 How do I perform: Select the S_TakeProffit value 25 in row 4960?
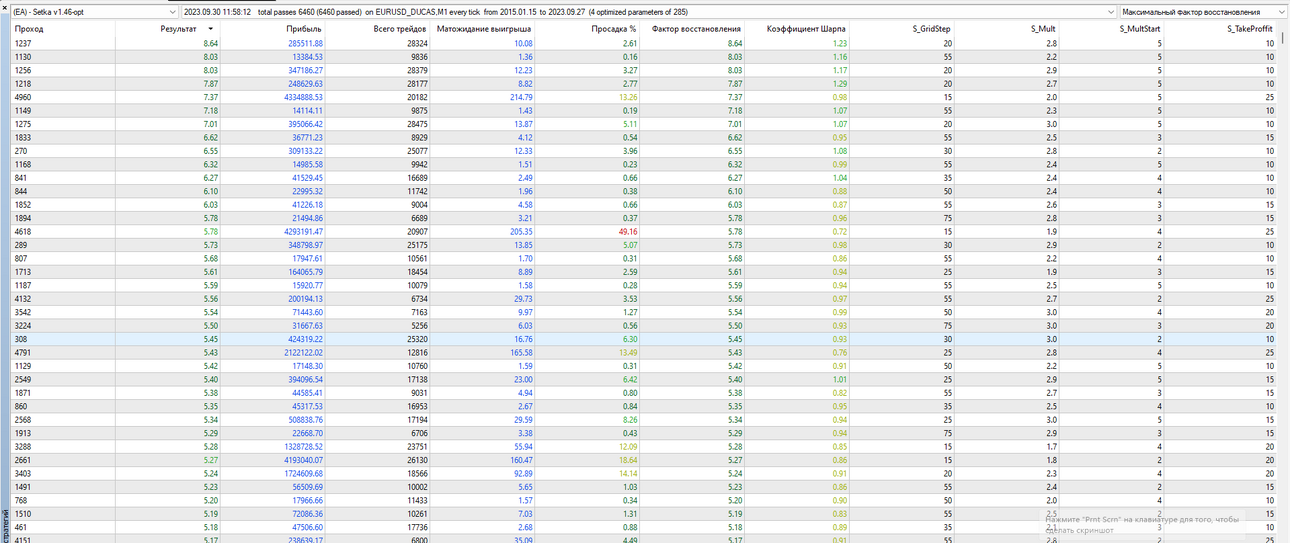1269,97
